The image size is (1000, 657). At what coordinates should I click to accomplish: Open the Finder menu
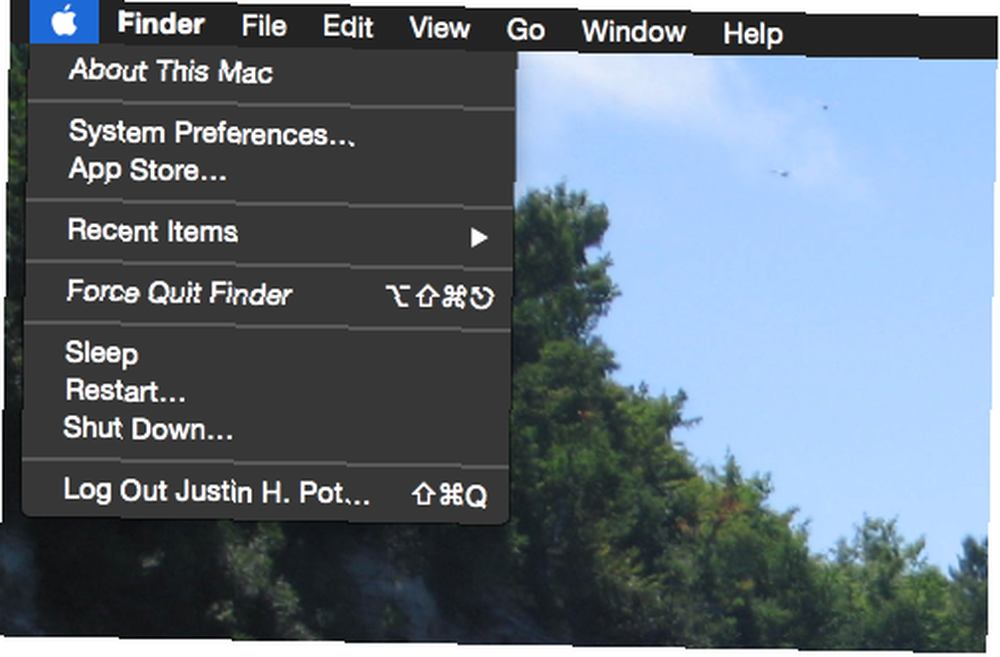tap(161, 24)
